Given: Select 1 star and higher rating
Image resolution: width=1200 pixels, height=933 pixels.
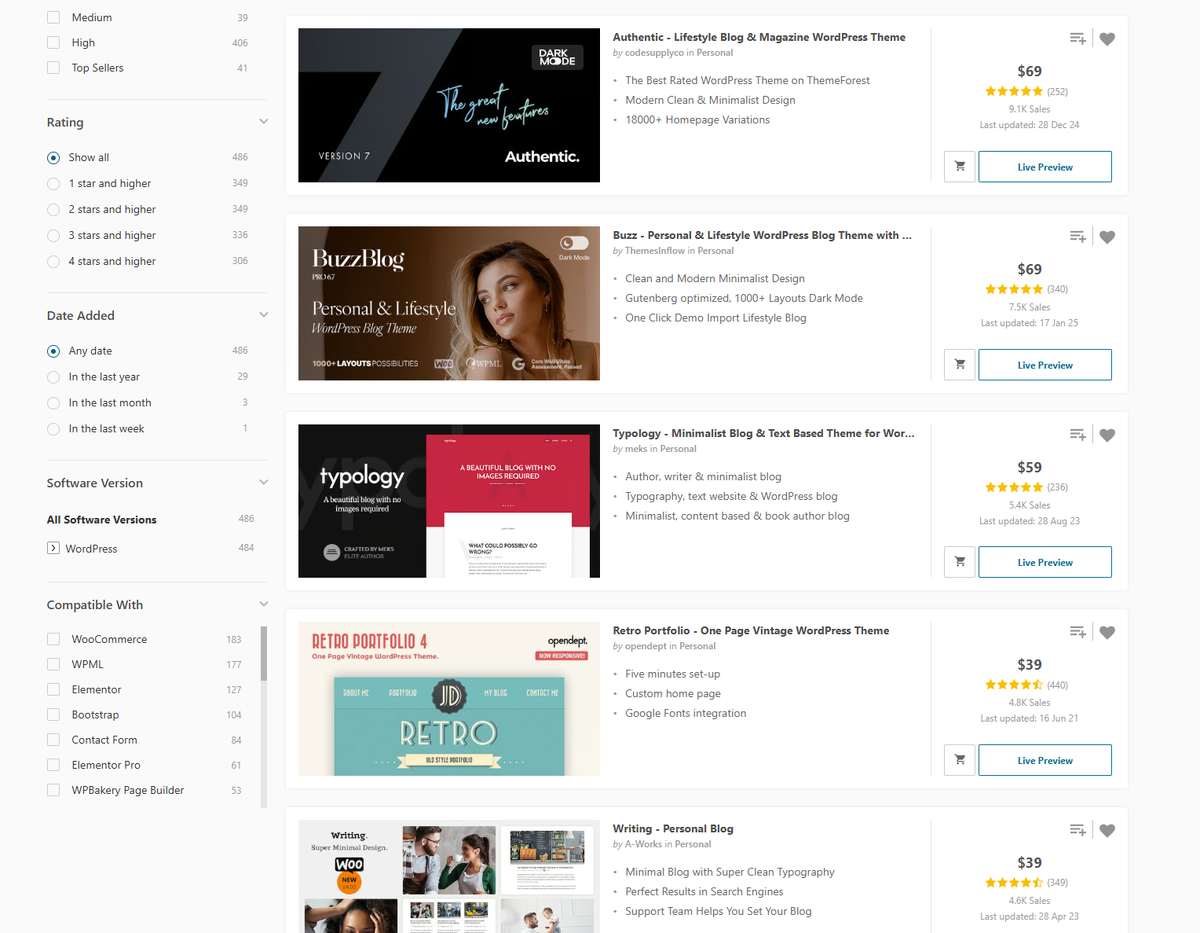Looking at the screenshot, I should pyautogui.click(x=53, y=184).
